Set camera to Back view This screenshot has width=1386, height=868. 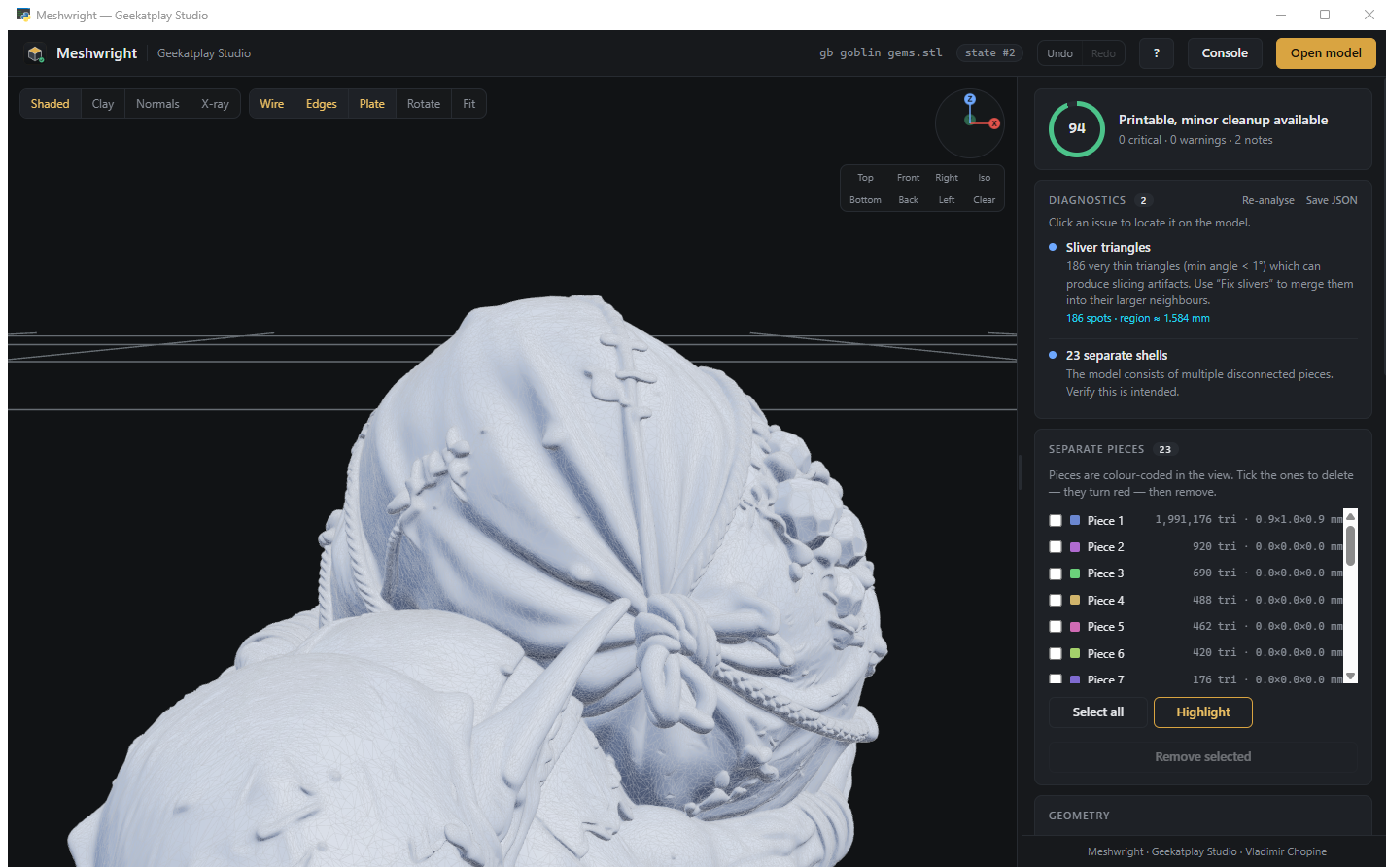tap(908, 200)
